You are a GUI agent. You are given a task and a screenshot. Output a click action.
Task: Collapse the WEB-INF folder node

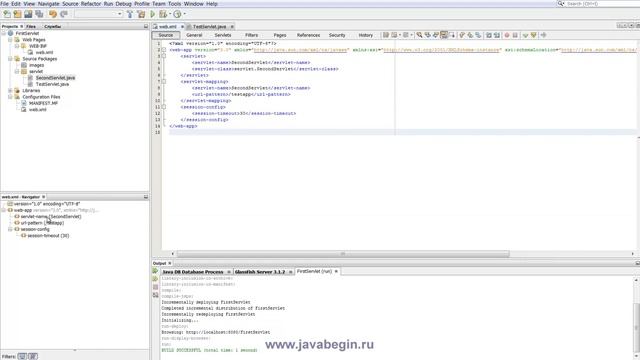click(x=17, y=46)
